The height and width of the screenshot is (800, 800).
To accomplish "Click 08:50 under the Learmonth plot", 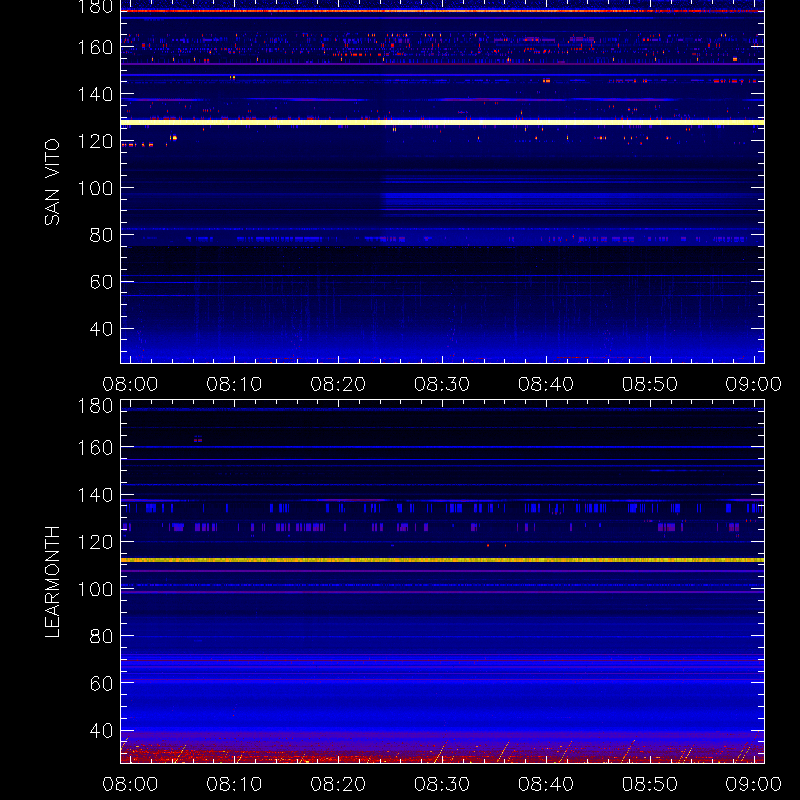I will 649,784.
